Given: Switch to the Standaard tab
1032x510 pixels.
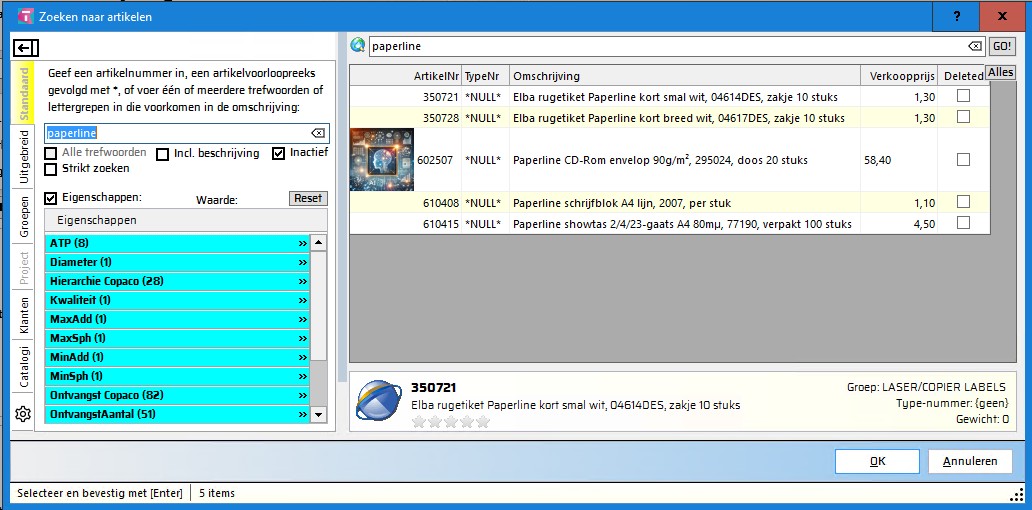Looking at the screenshot, I should coord(24,93).
